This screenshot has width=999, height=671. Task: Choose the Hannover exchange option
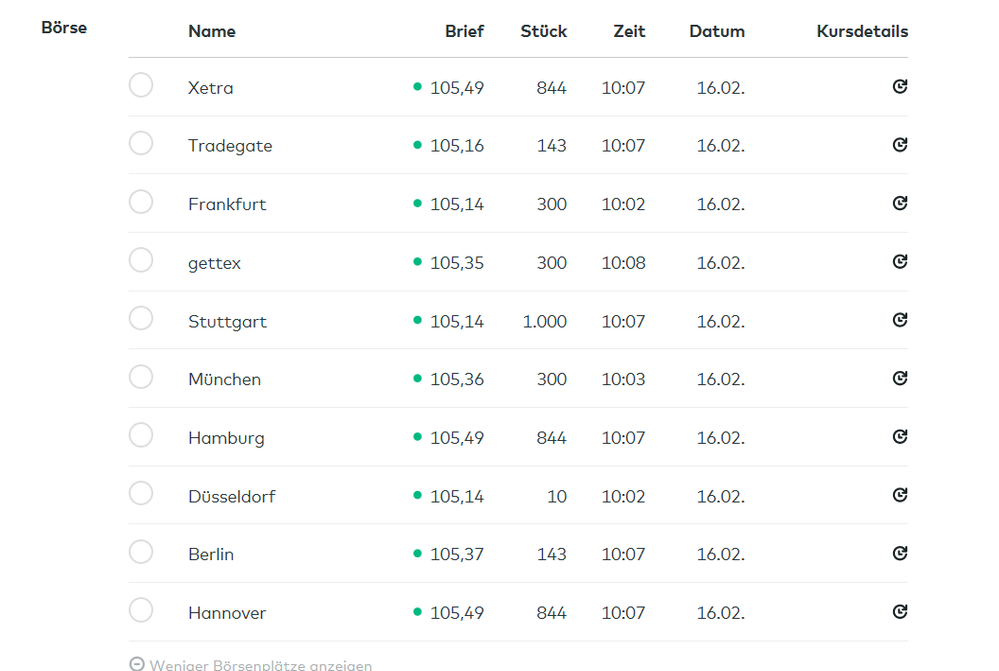pyautogui.click(x=141, y=610)
